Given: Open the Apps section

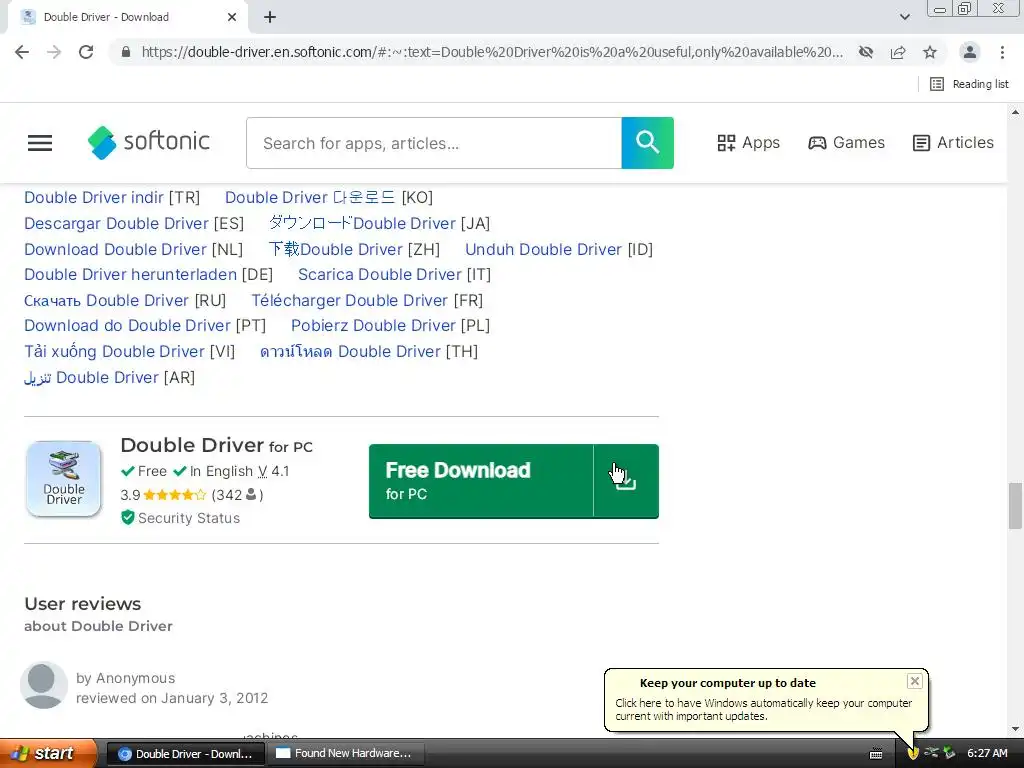Looking at the screenshot, I should point(748,142).
